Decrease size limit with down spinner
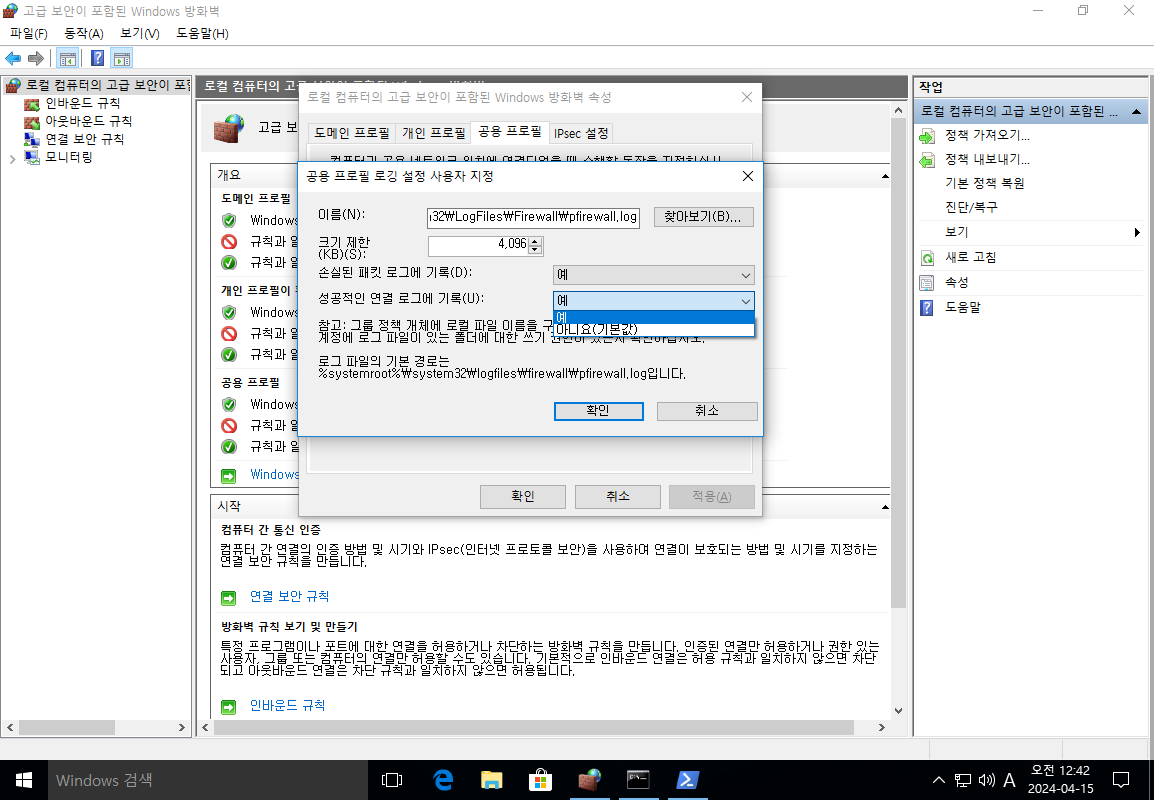The image size is (1154, 800). [x=536, y=250]
